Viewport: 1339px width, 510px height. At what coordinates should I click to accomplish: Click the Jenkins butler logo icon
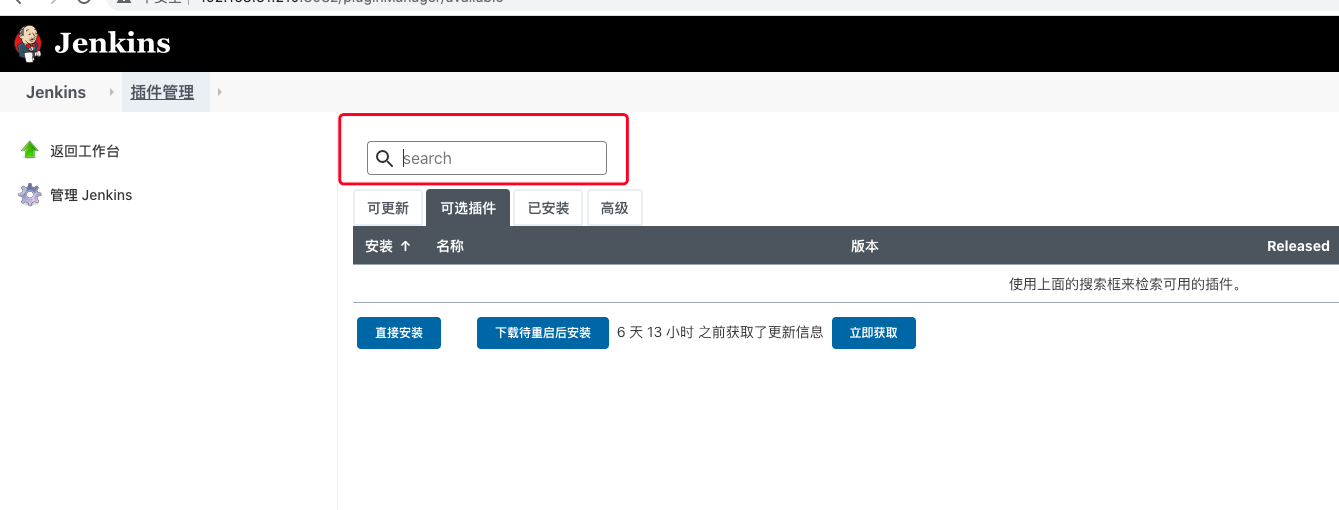[x=29, y=44]
